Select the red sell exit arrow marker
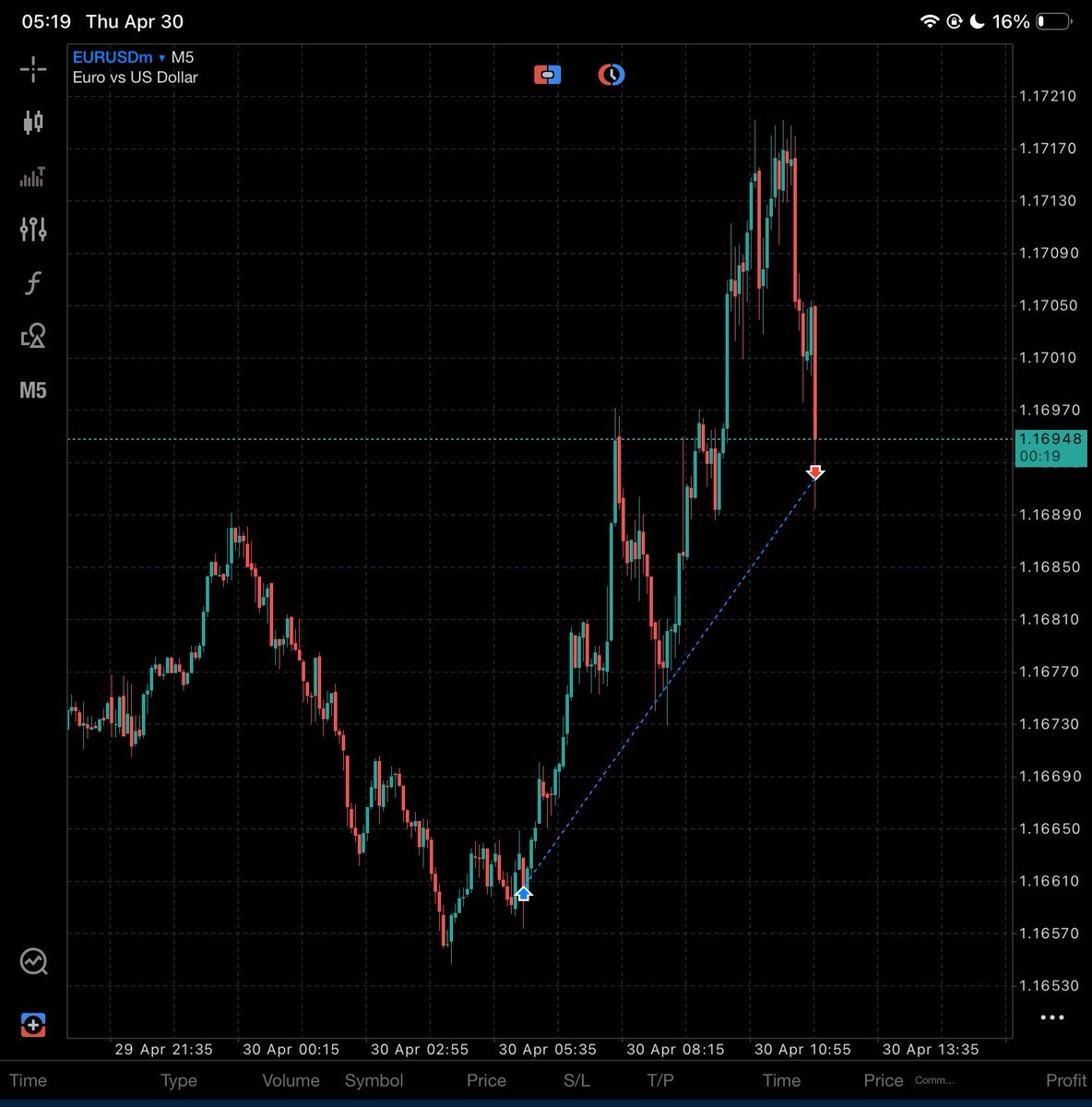 tap(815, 472)
